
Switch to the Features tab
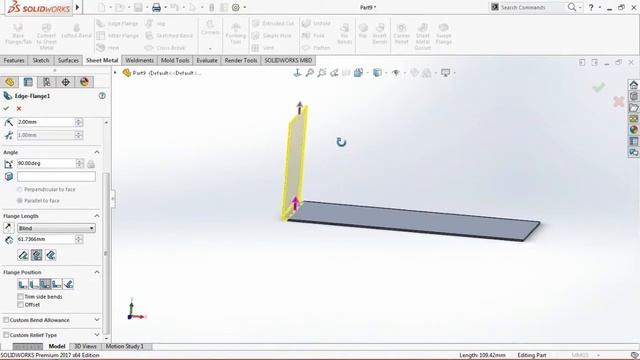click(14, 60)
